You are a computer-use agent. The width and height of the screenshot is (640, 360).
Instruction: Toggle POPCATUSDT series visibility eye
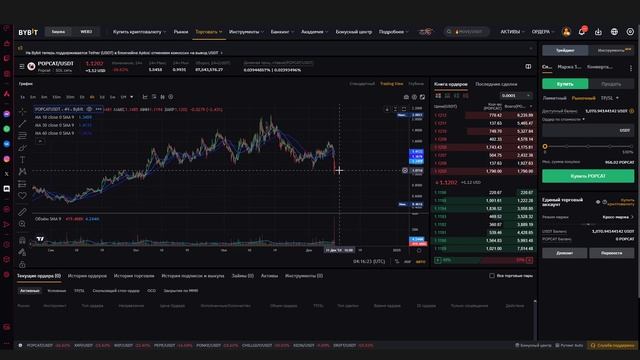click(89, 109)
